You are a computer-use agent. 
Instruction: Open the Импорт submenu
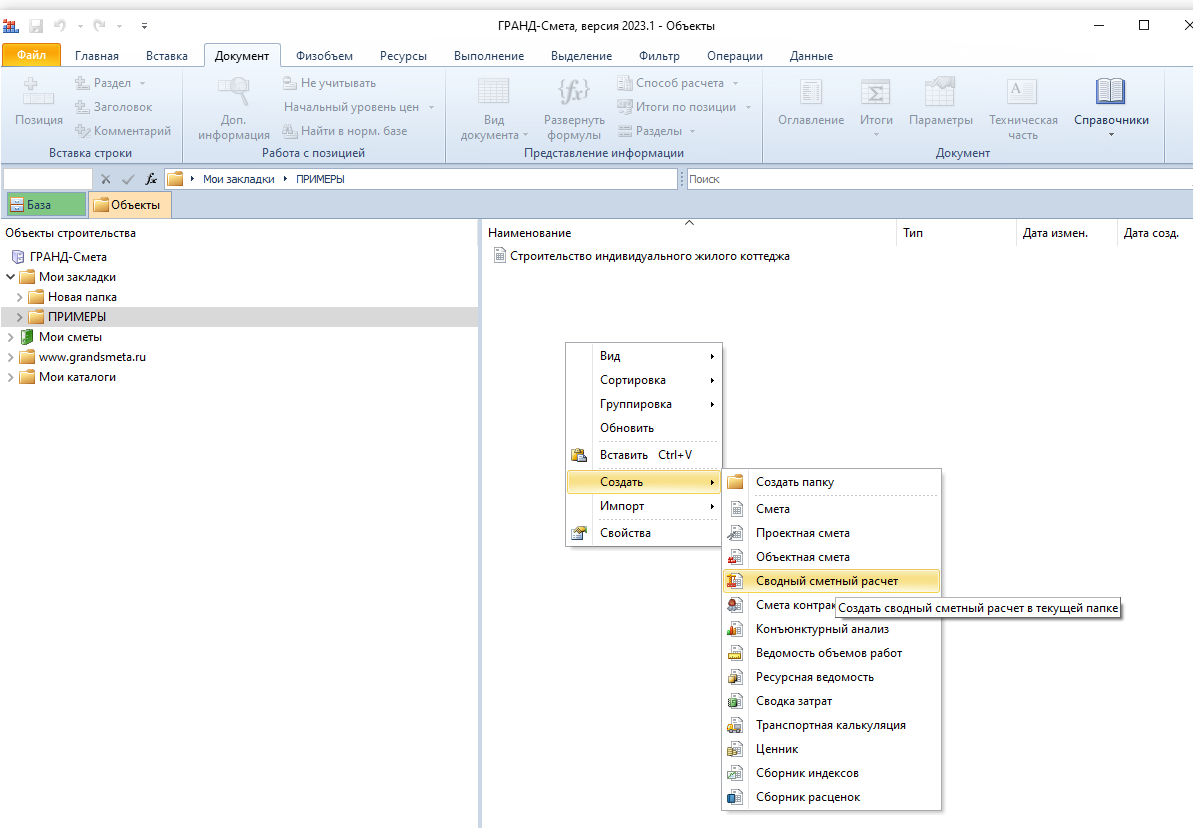click(644, 506)
